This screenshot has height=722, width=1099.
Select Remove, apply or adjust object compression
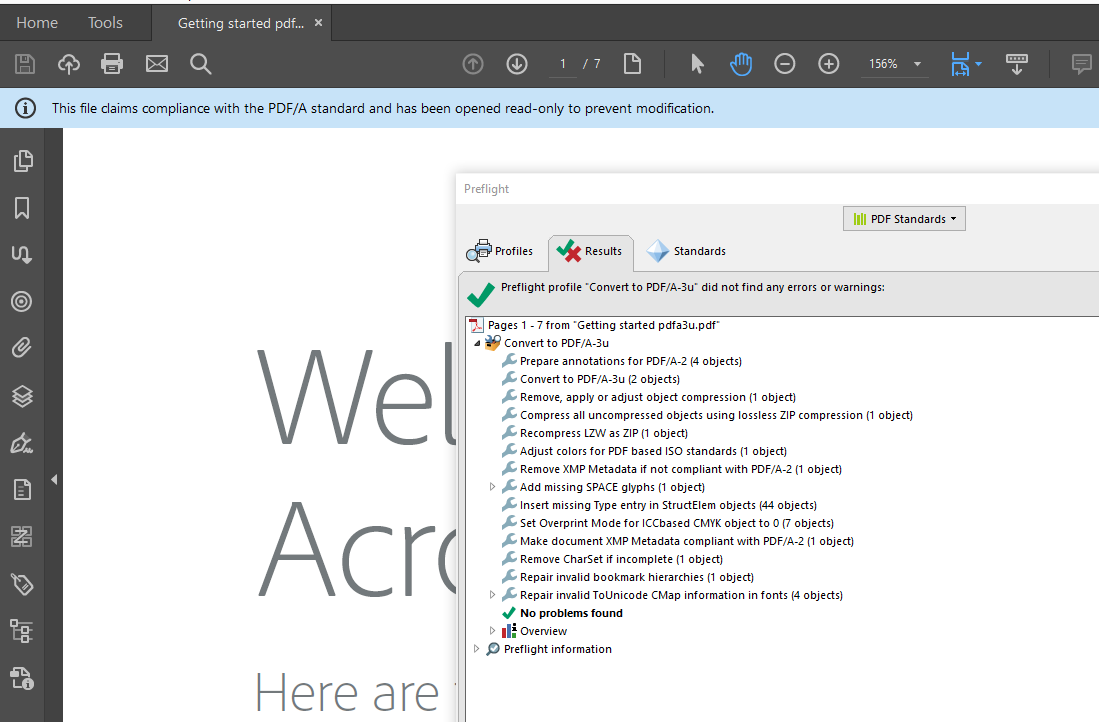tap(649, 397)
